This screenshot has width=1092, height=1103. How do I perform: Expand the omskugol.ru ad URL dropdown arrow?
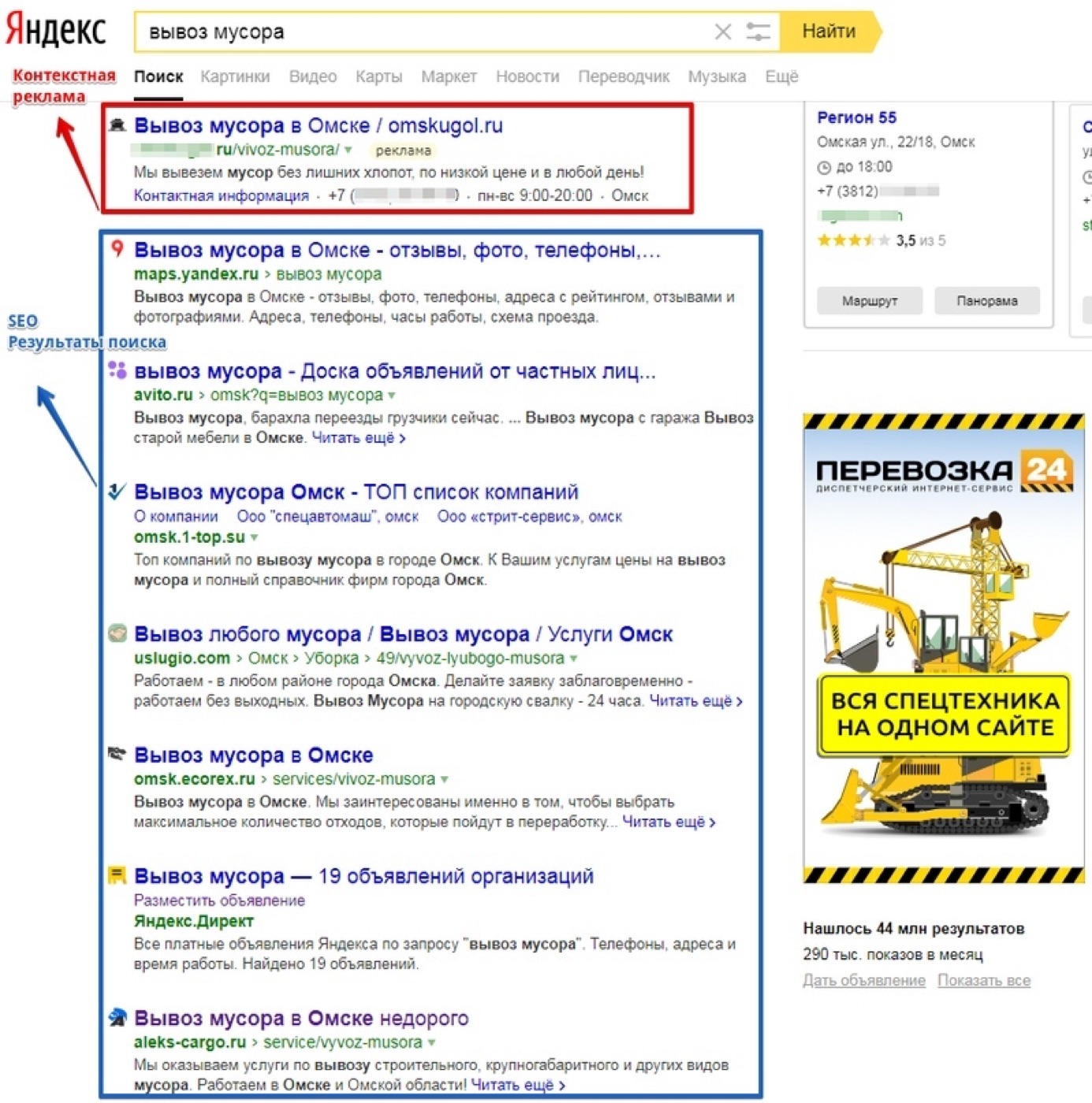[348, 150]
